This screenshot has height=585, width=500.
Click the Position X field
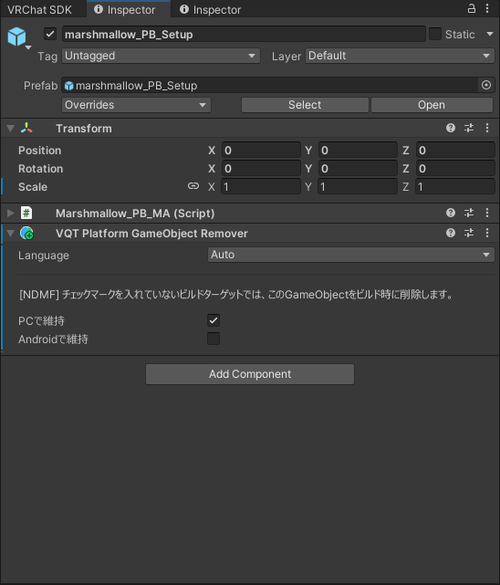point(261,150)
